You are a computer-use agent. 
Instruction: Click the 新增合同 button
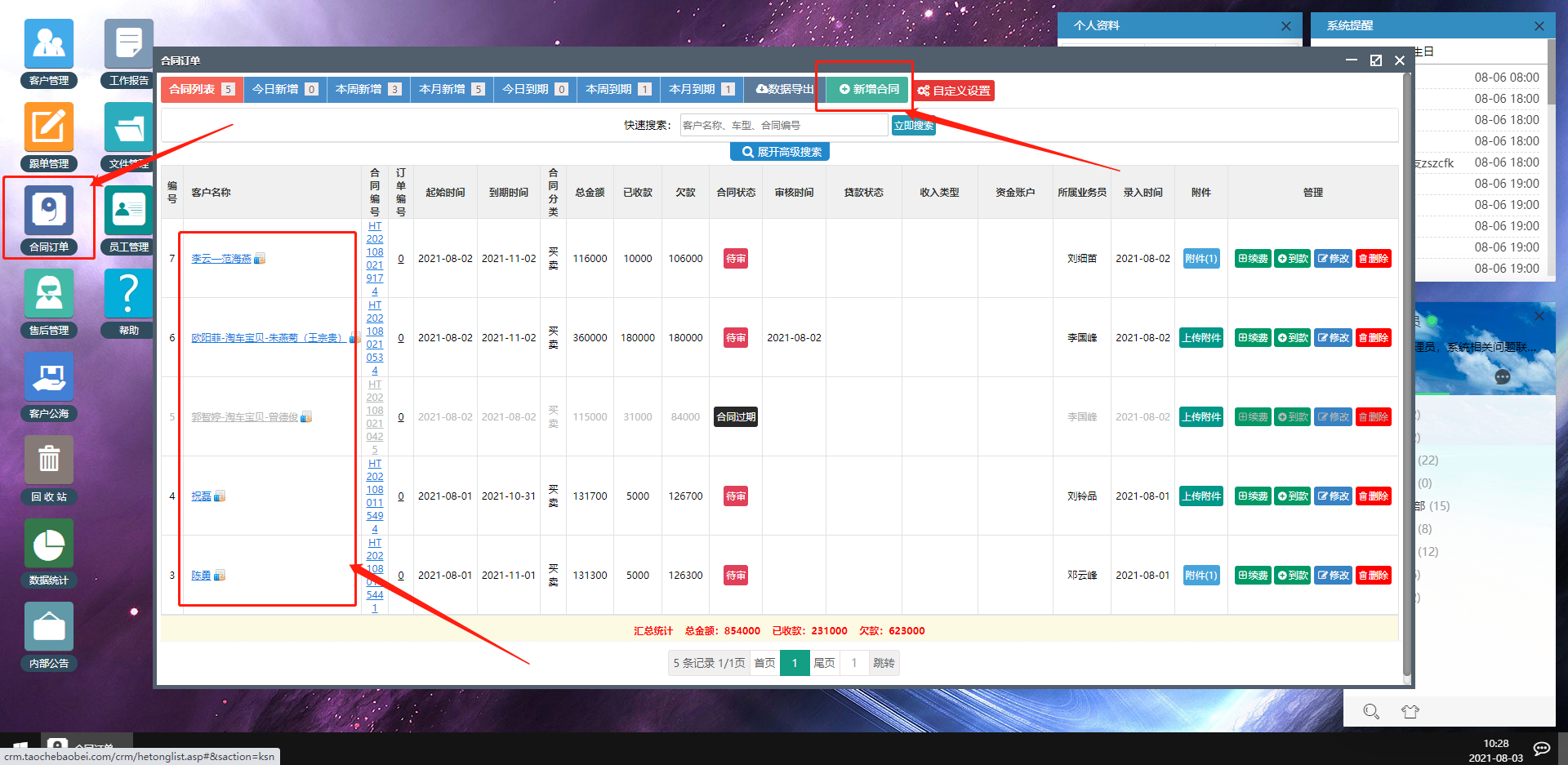869,89
